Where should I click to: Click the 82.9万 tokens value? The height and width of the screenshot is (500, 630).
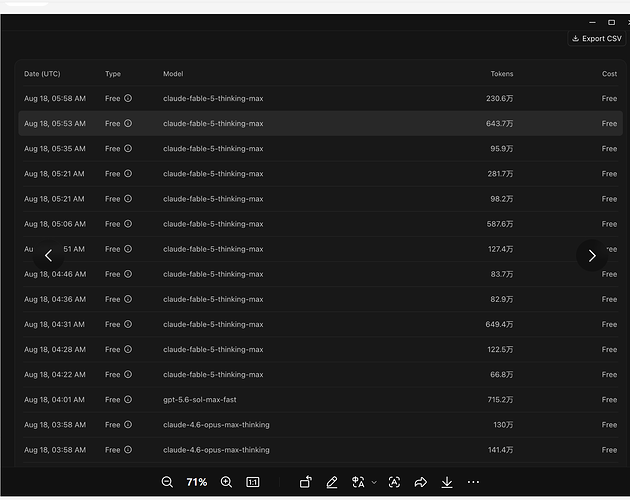pos(501,299)
